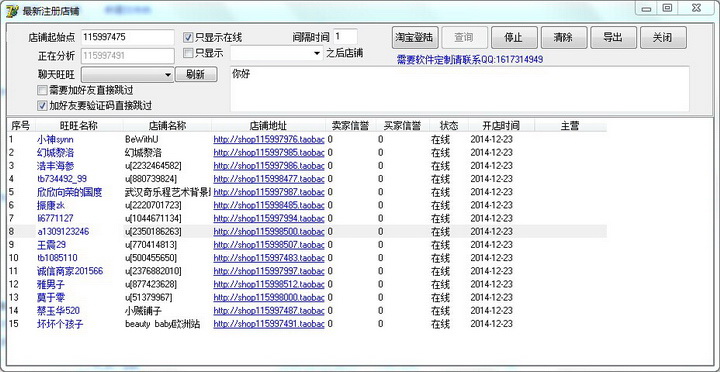This screenshot has width=720, height=372.
Task: Select Wangwang name 幻城黎洛
Action: click(55, 152)
